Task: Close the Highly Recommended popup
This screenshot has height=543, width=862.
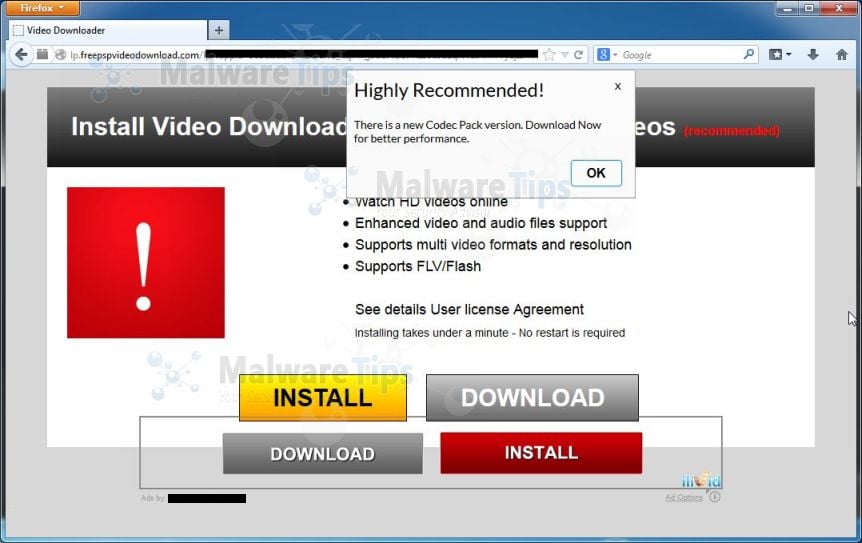Action: [x=618, y=86]
